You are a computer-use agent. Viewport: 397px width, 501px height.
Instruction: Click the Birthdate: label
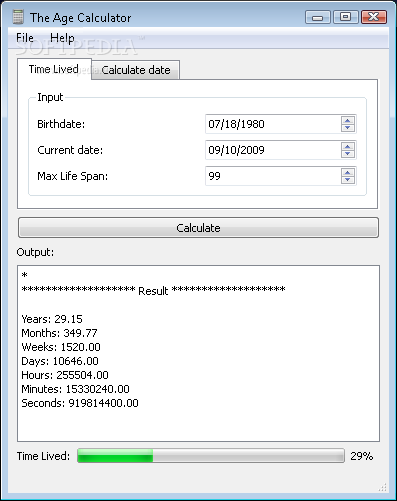(61, 124)
